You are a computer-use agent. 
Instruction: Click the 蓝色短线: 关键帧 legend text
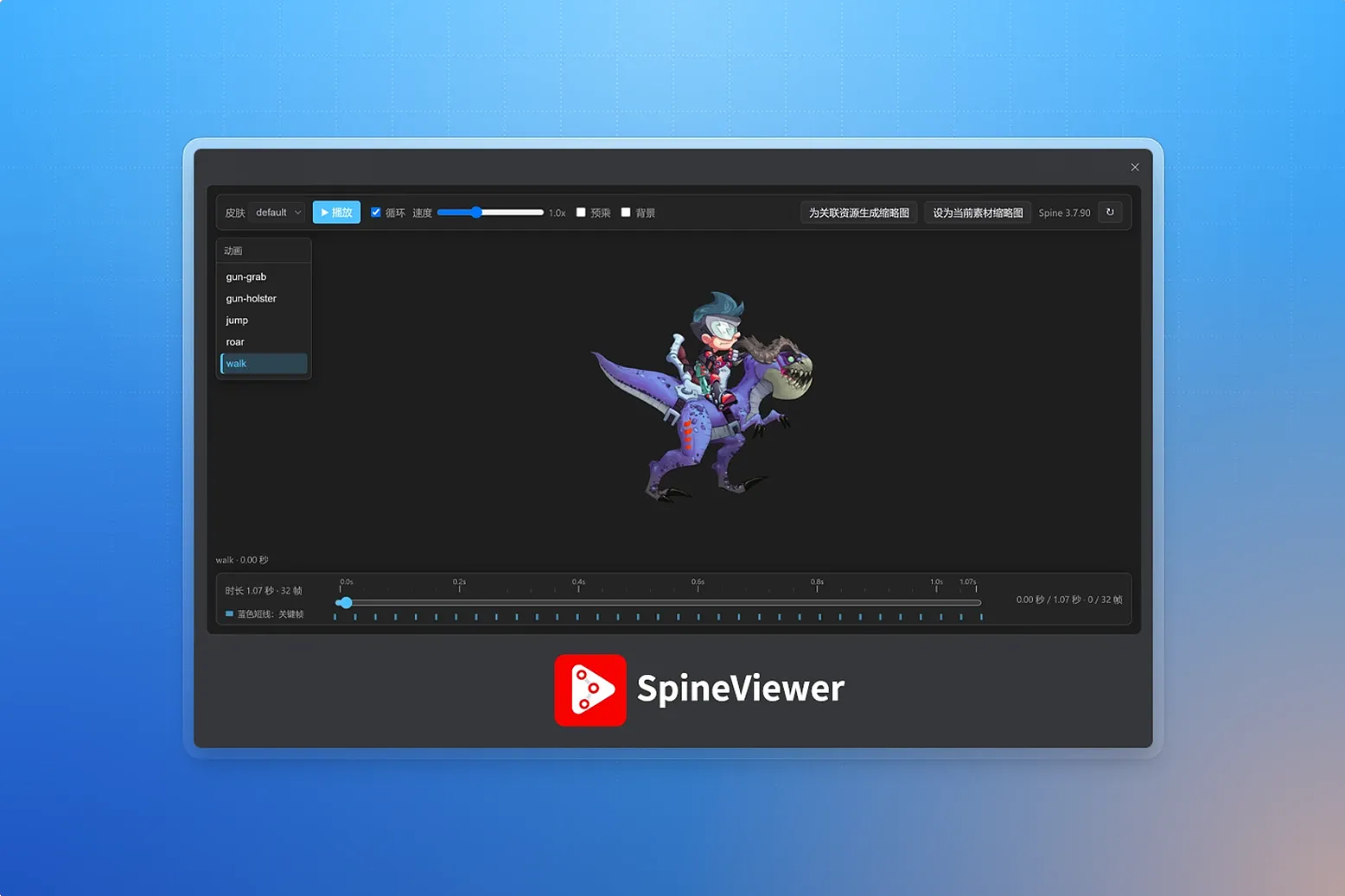tap(271, 614)
